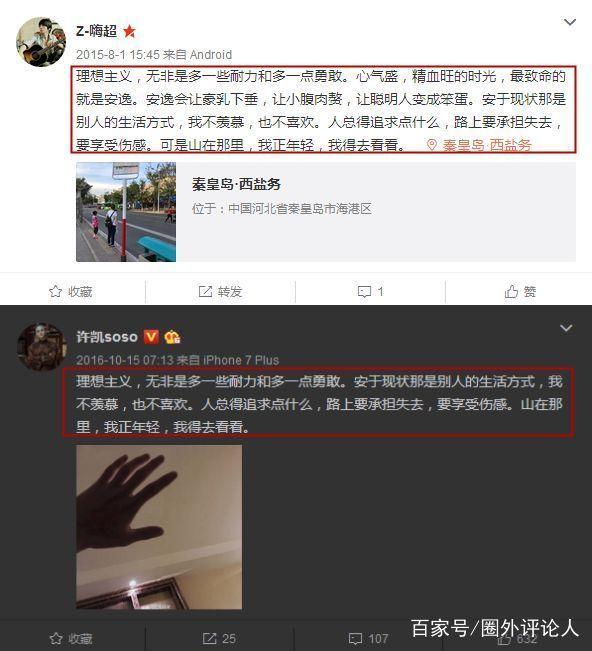
Task: Favorite the first post with 收藏 star
Action: [71, 291]
